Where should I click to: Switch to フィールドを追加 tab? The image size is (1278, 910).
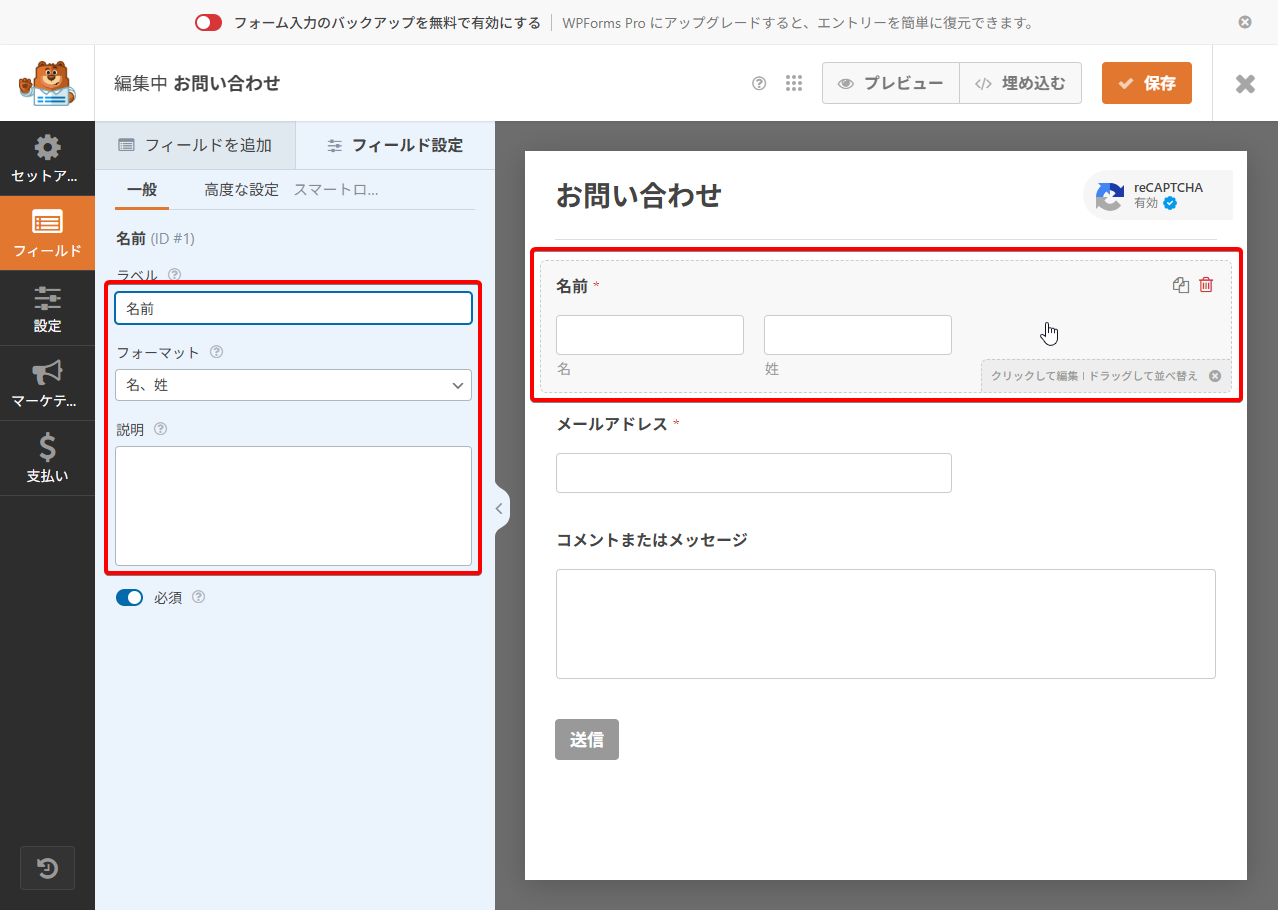(195, 145)
